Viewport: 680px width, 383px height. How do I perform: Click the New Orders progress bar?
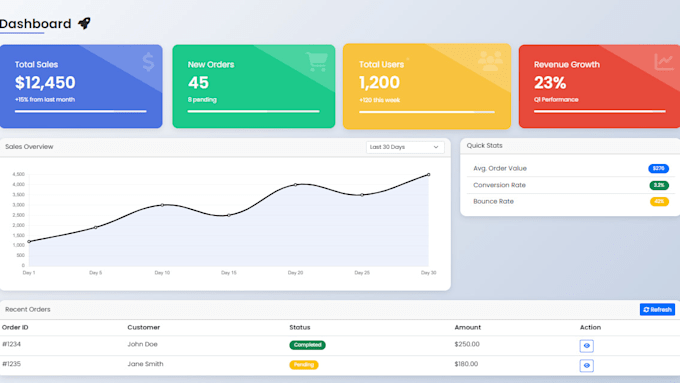point(253,111)
